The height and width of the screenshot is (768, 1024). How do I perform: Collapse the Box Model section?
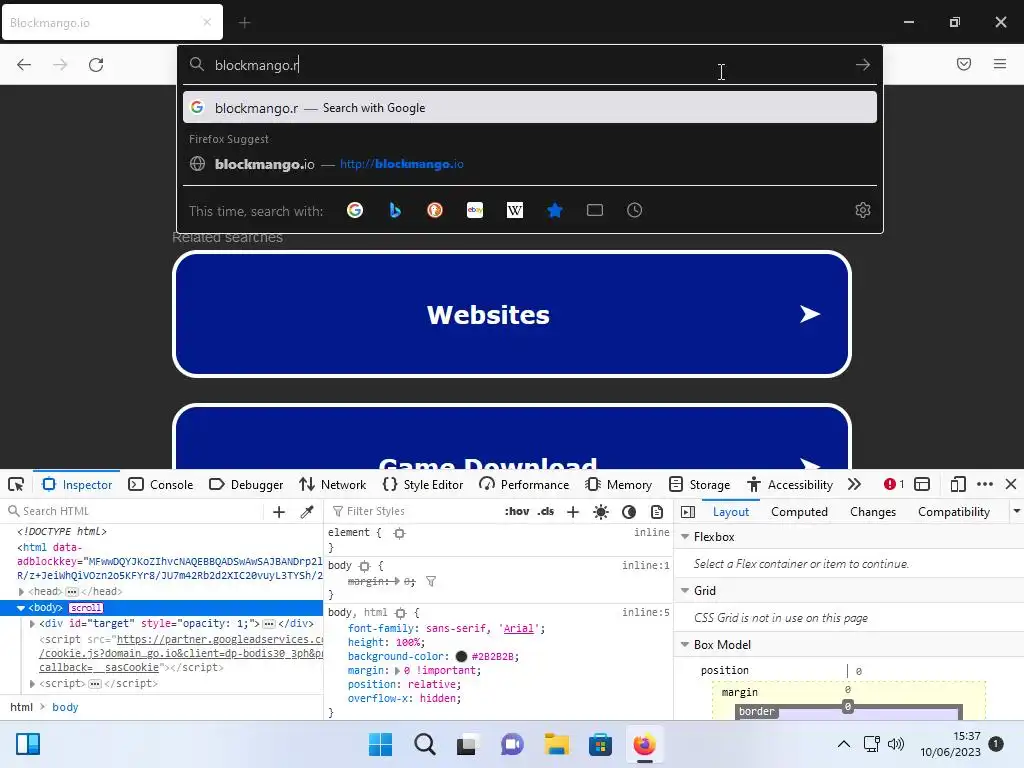685,645
